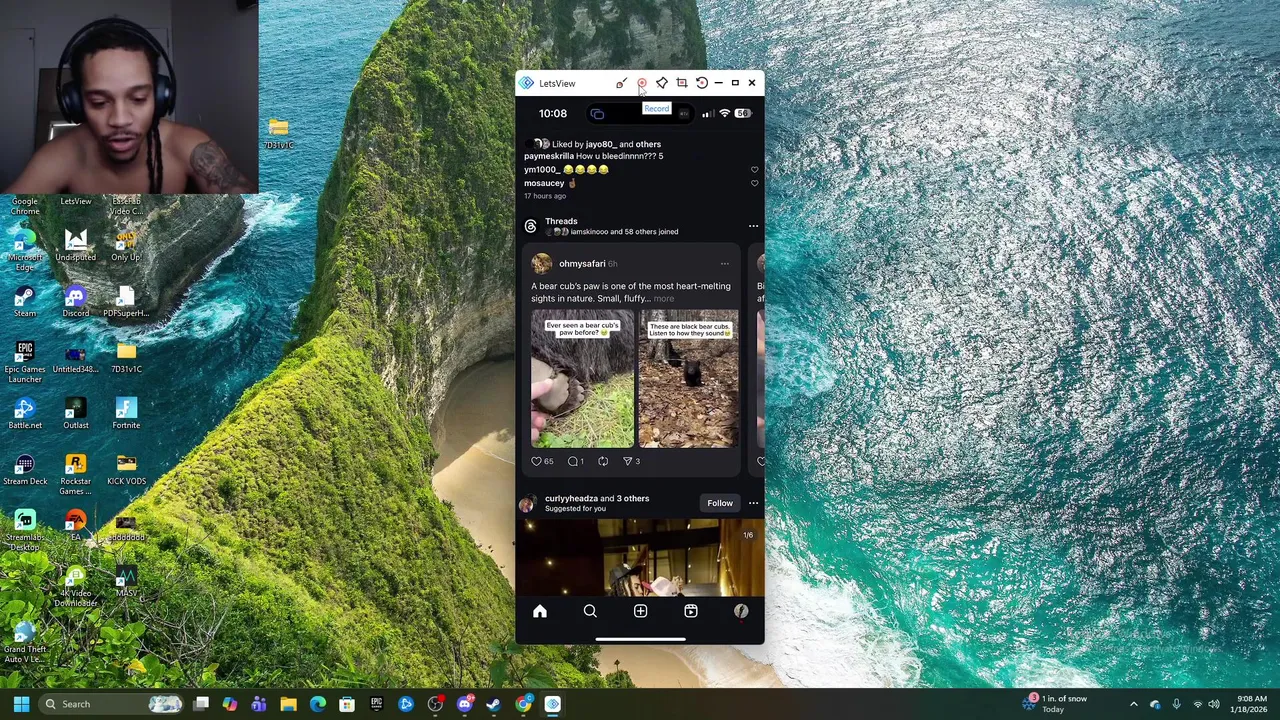Open Fortnite desktop shortcut
1280x720 pixels.
click(126, 413)
